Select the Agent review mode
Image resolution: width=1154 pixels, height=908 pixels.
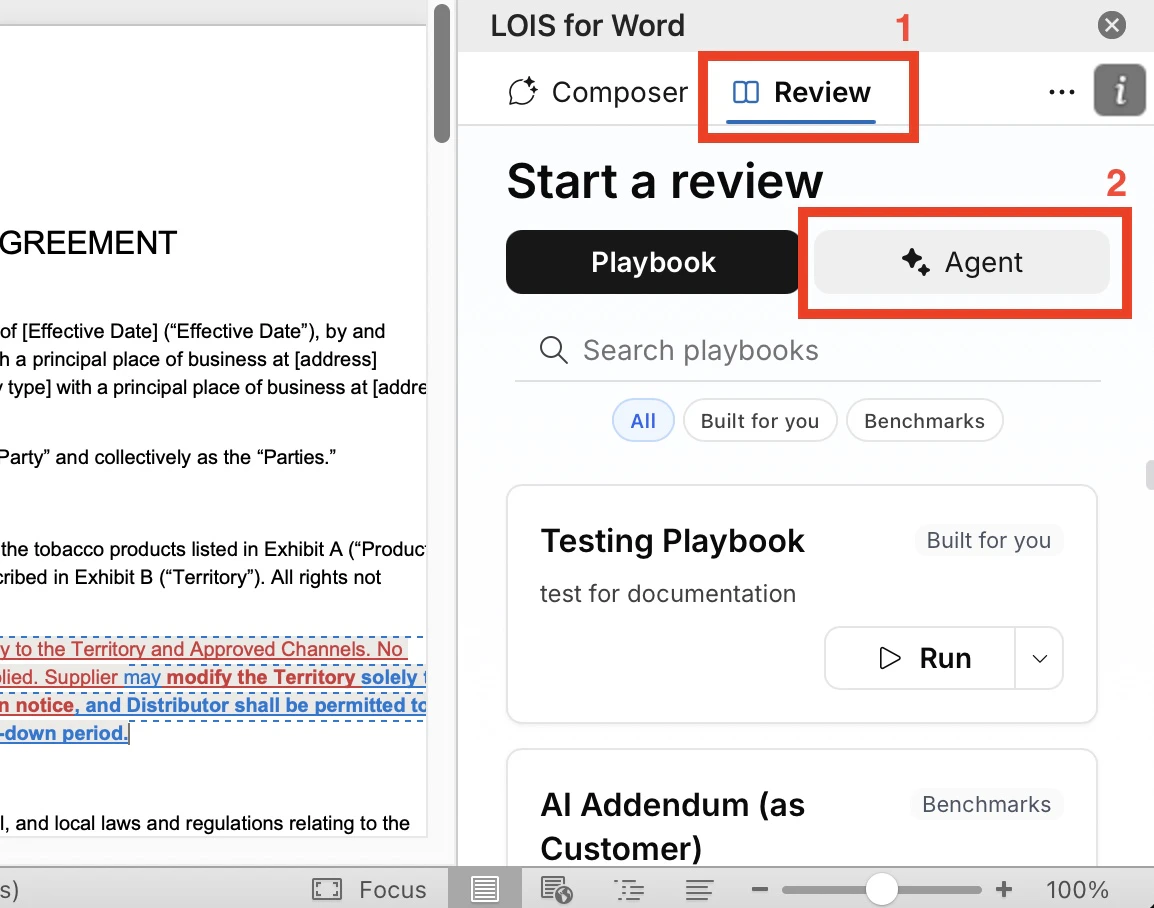pyautogui.click(x=961, y=262)
